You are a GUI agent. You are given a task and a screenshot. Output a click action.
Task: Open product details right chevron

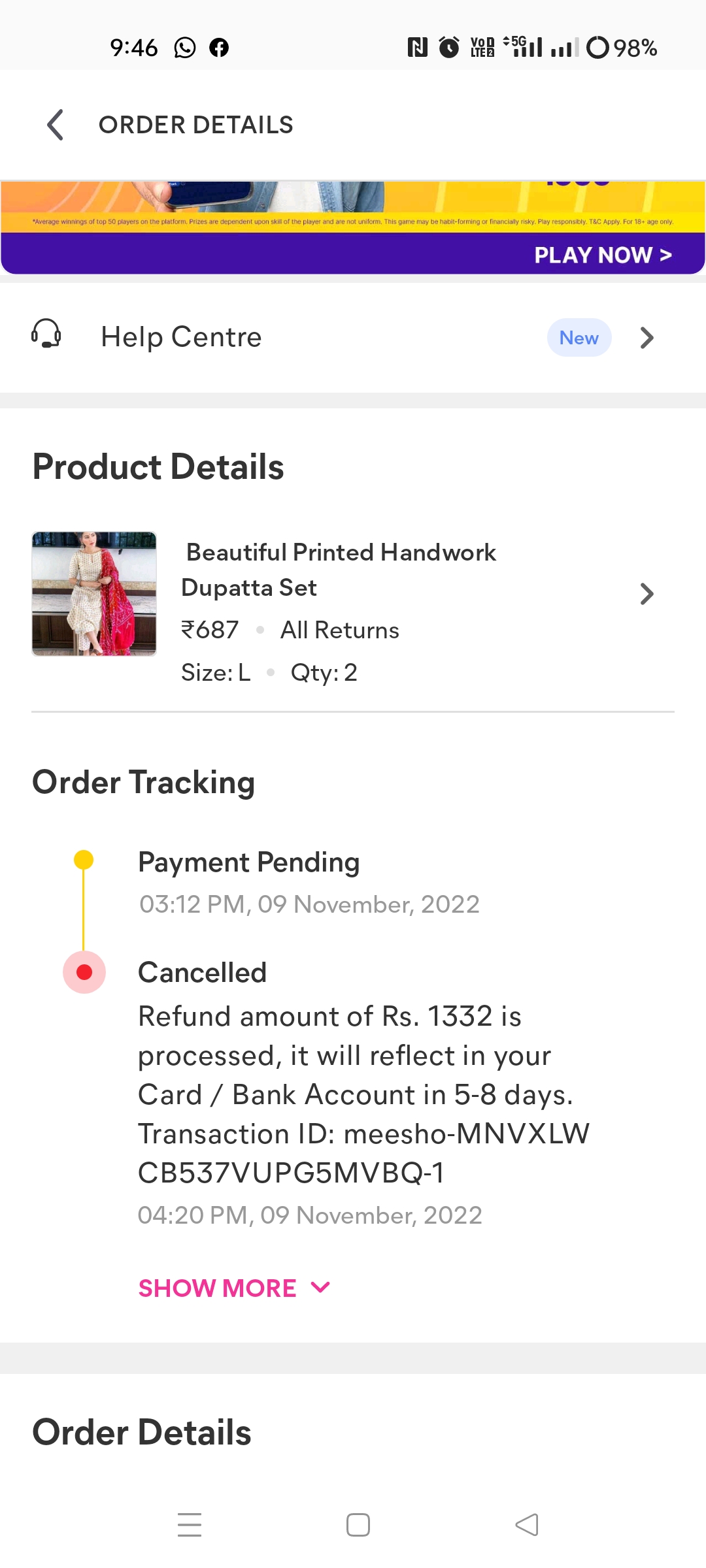pyautogui.click(x=647, y=593)
